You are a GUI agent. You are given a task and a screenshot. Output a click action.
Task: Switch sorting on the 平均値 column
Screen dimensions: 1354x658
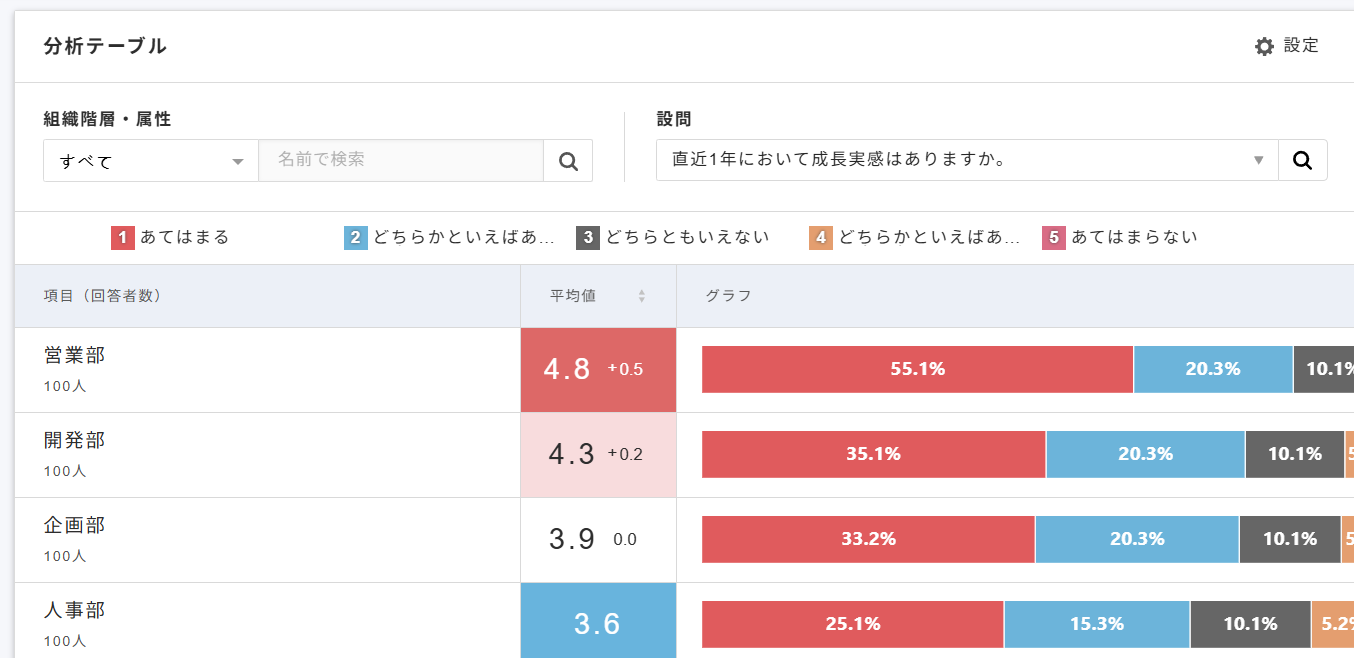tap(640, 296)
